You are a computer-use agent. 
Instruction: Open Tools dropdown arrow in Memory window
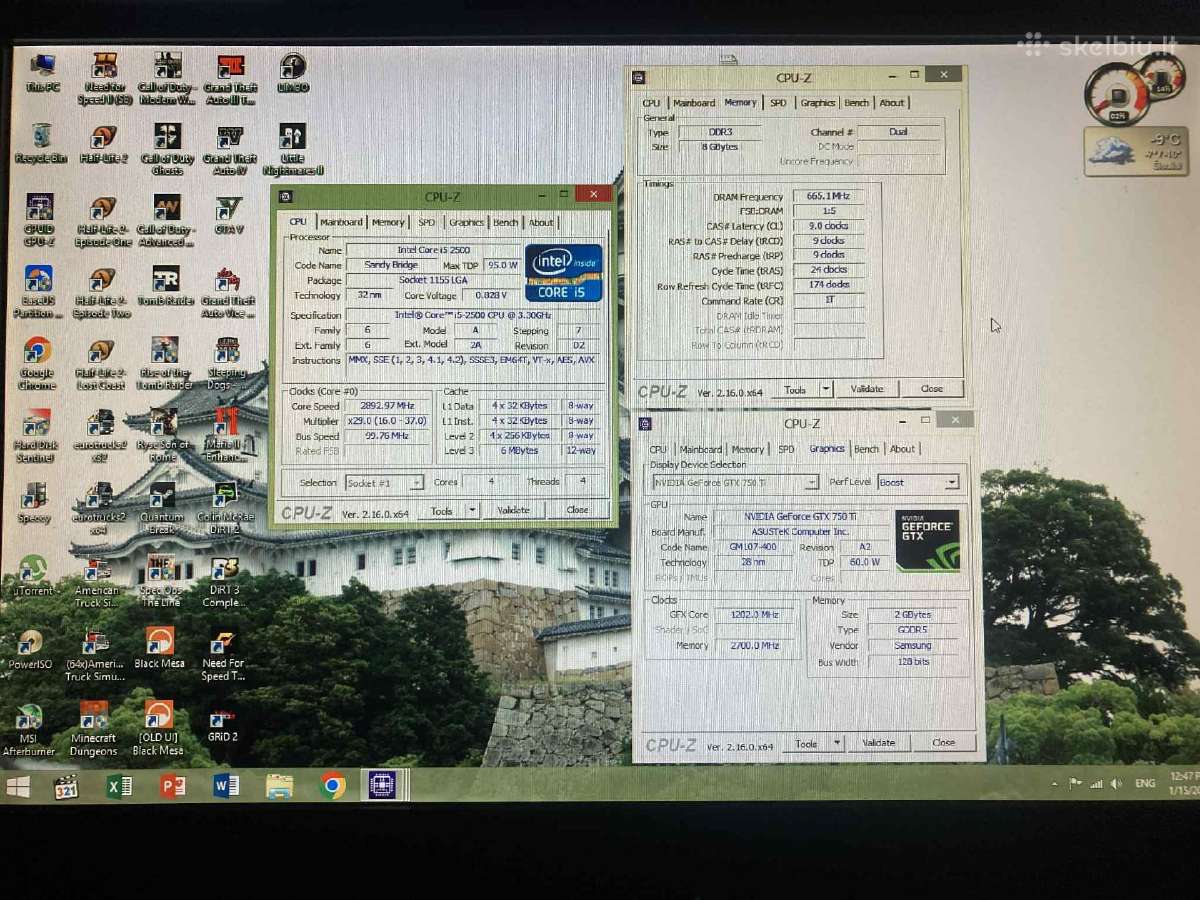pos(826,389)
